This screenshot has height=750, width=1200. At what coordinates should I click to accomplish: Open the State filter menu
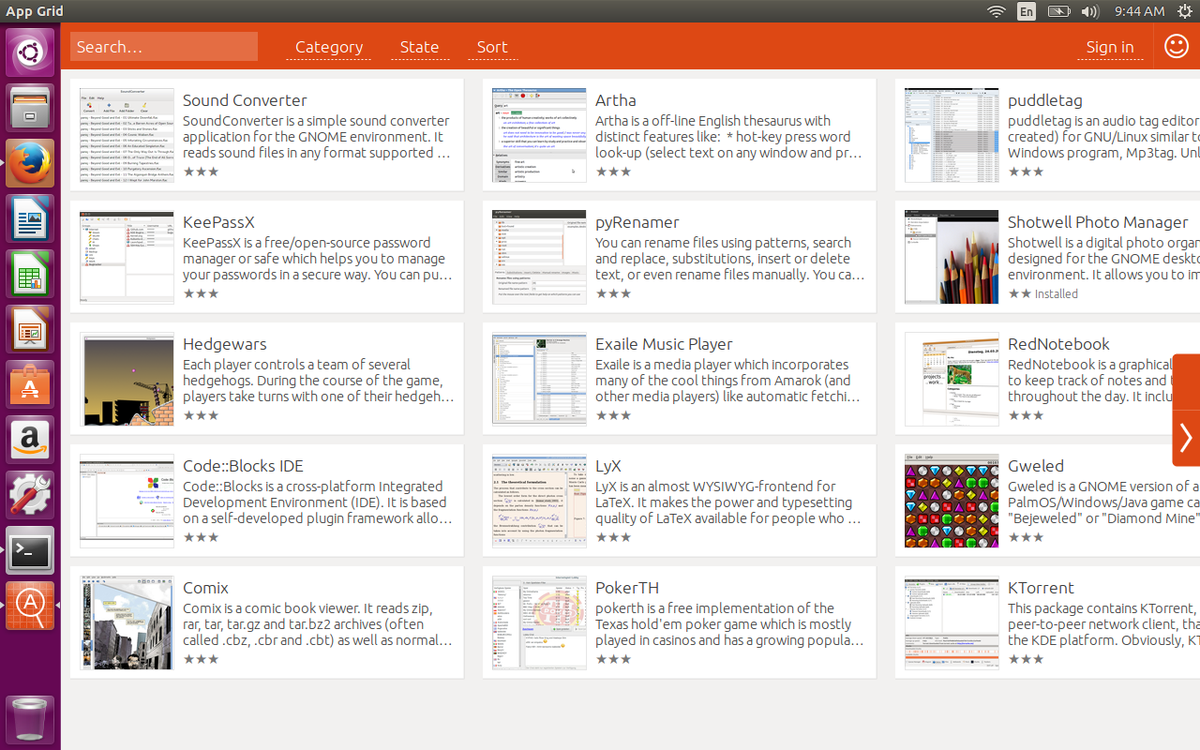pyautogui.click(x=419, y=47)
